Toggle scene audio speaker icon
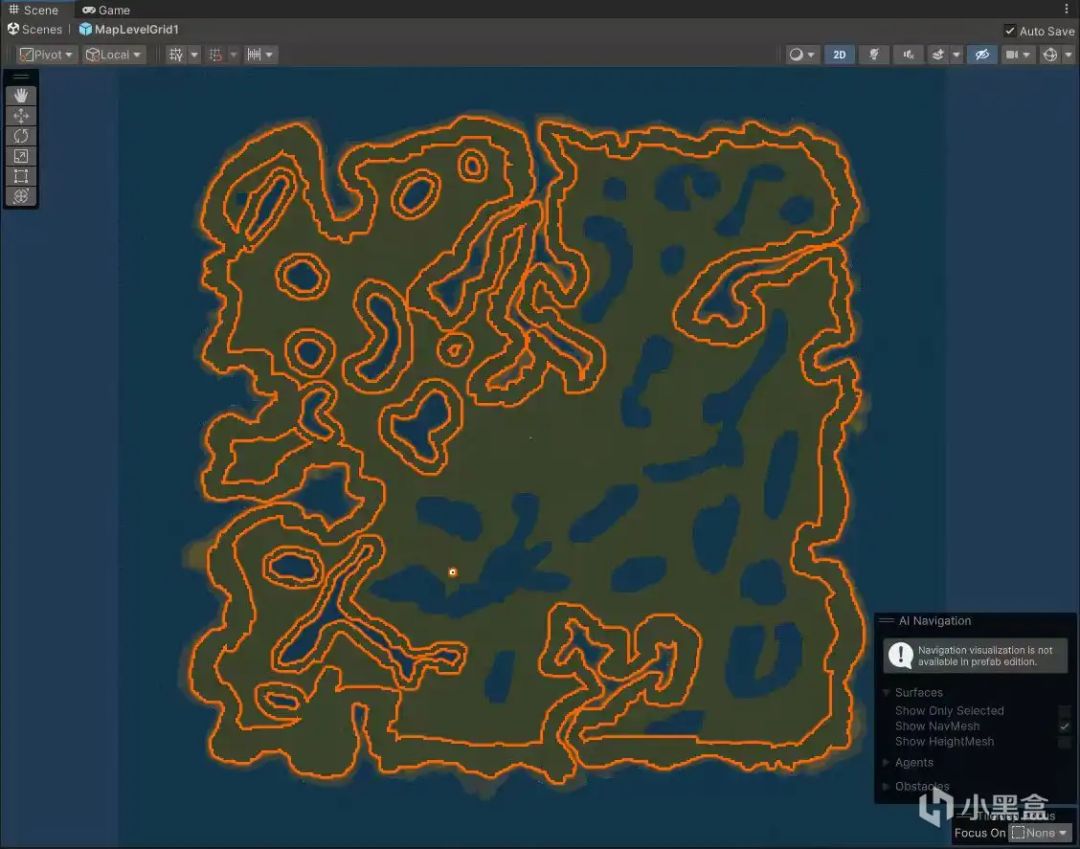 click(x=908, y=54)
